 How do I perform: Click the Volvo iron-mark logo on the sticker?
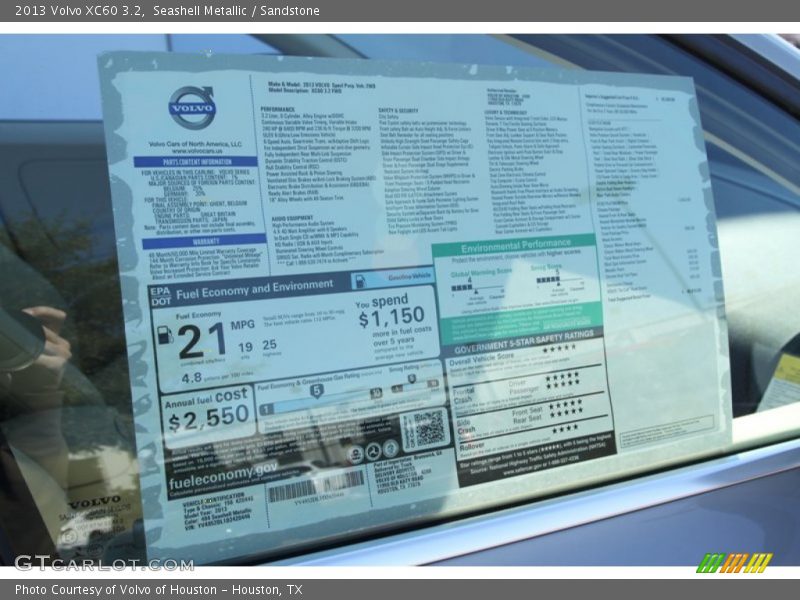click(x=192, y=107)
